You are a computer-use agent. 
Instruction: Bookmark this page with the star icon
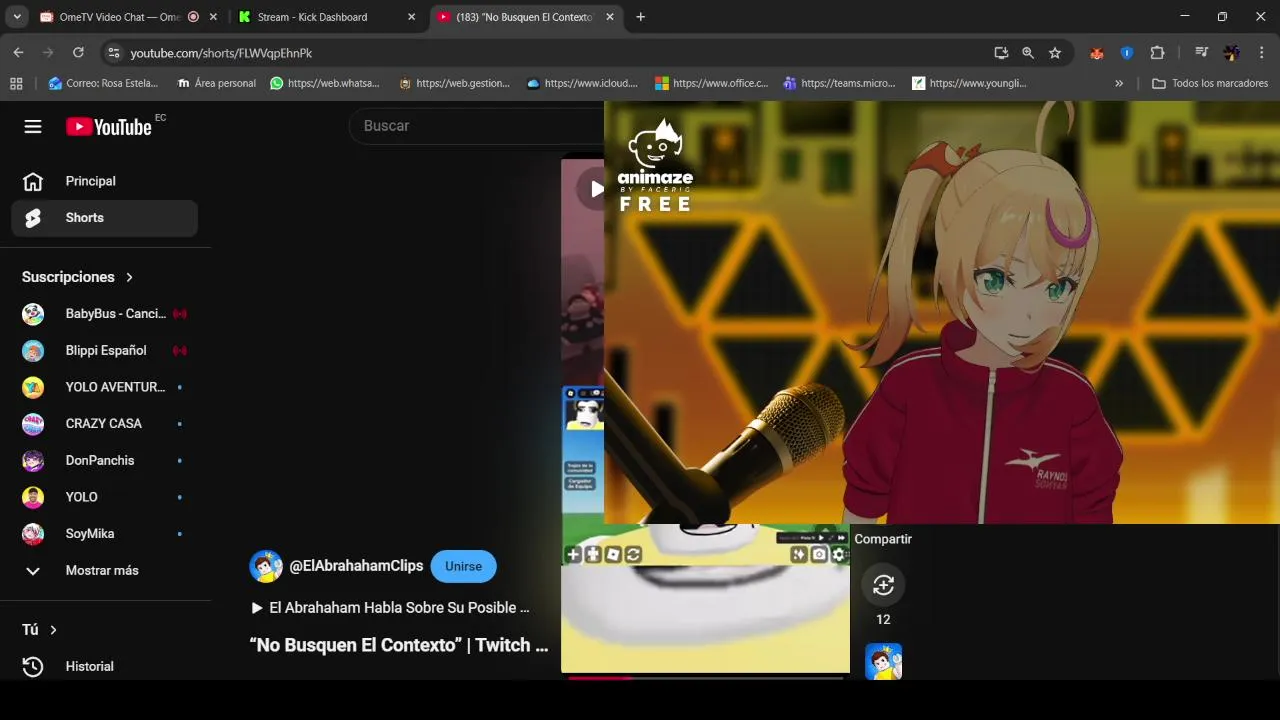(1055, 53)
